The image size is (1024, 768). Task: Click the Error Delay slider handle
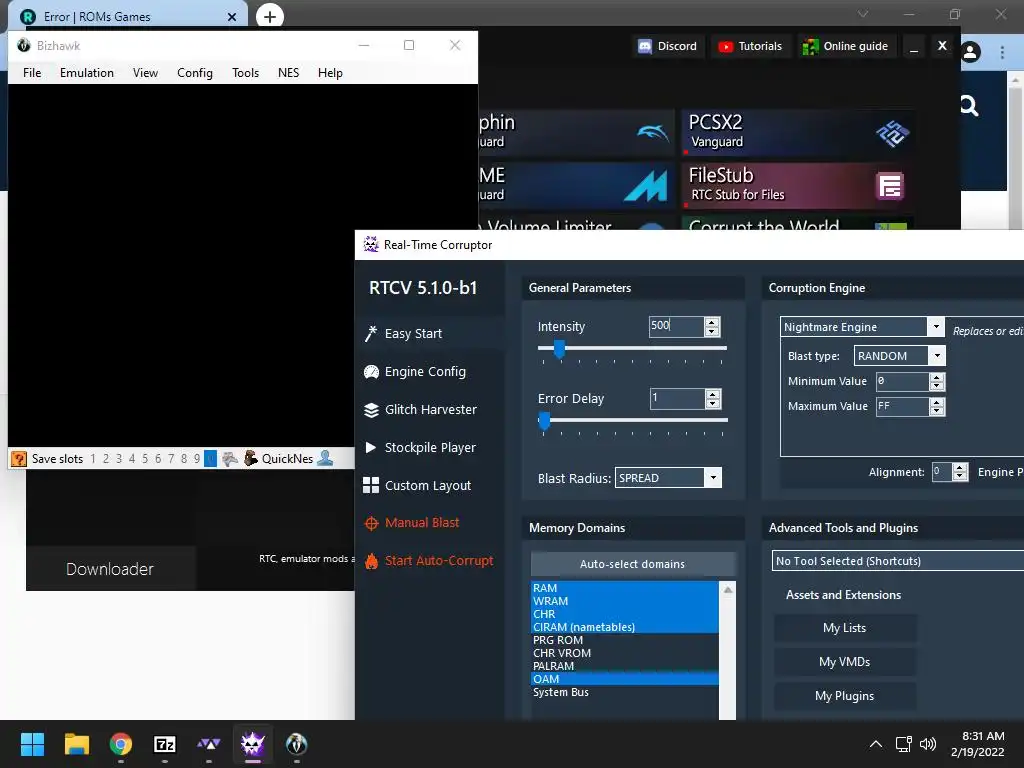pyautogui.click(x=544, y=421)
